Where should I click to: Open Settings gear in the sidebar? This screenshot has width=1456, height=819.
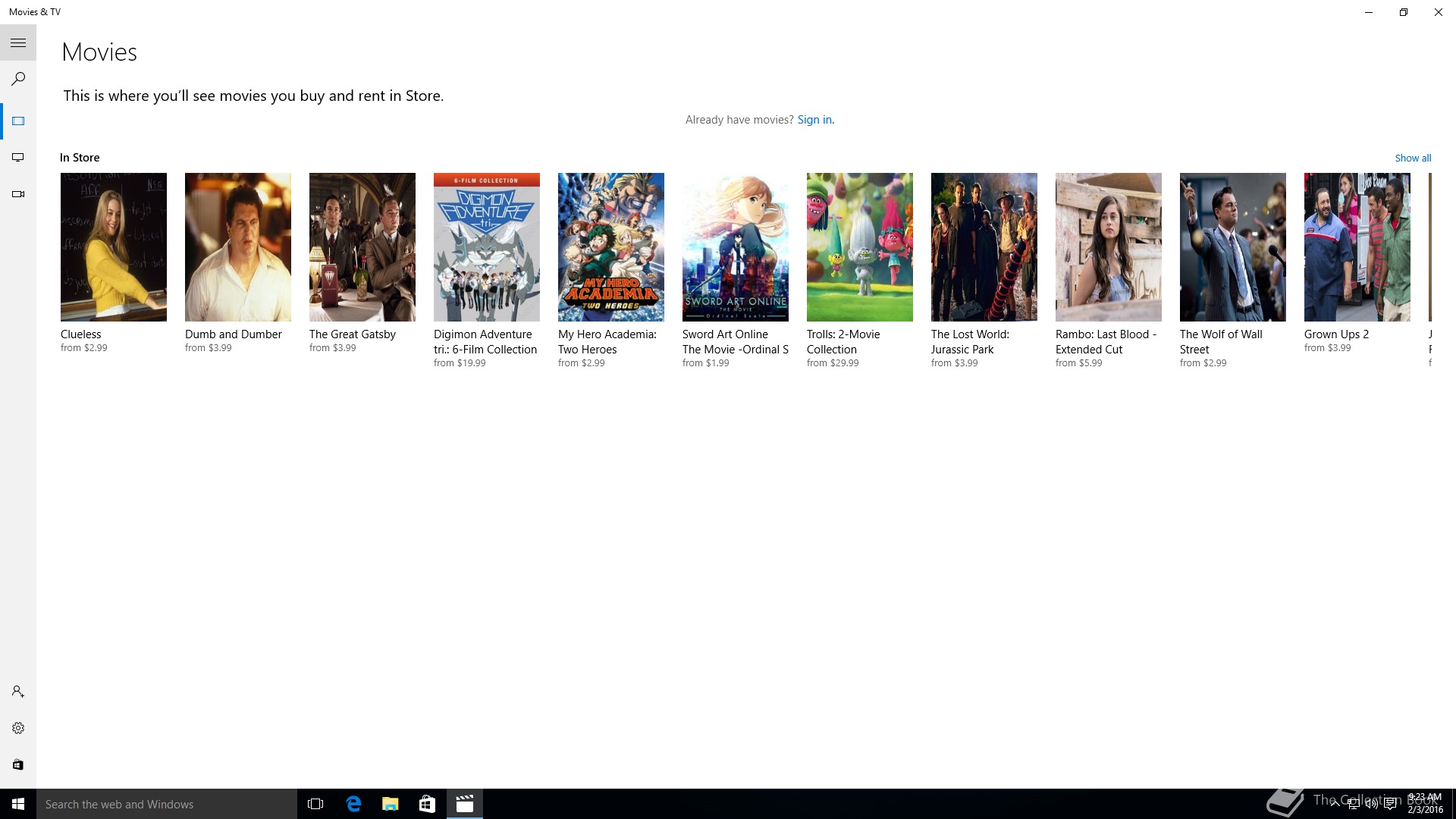tap(18, 728)
